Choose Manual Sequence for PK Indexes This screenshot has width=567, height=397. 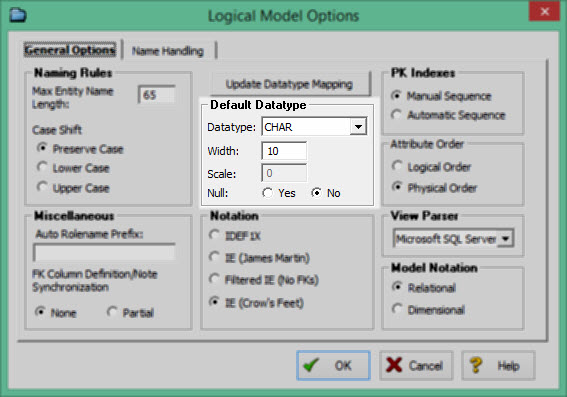click(x=397, y=95)
